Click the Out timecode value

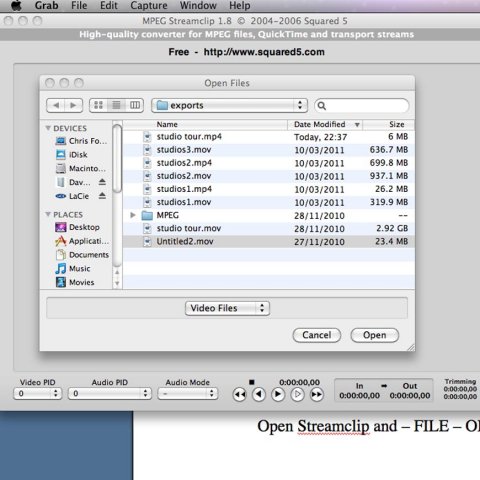click(410, 396)
